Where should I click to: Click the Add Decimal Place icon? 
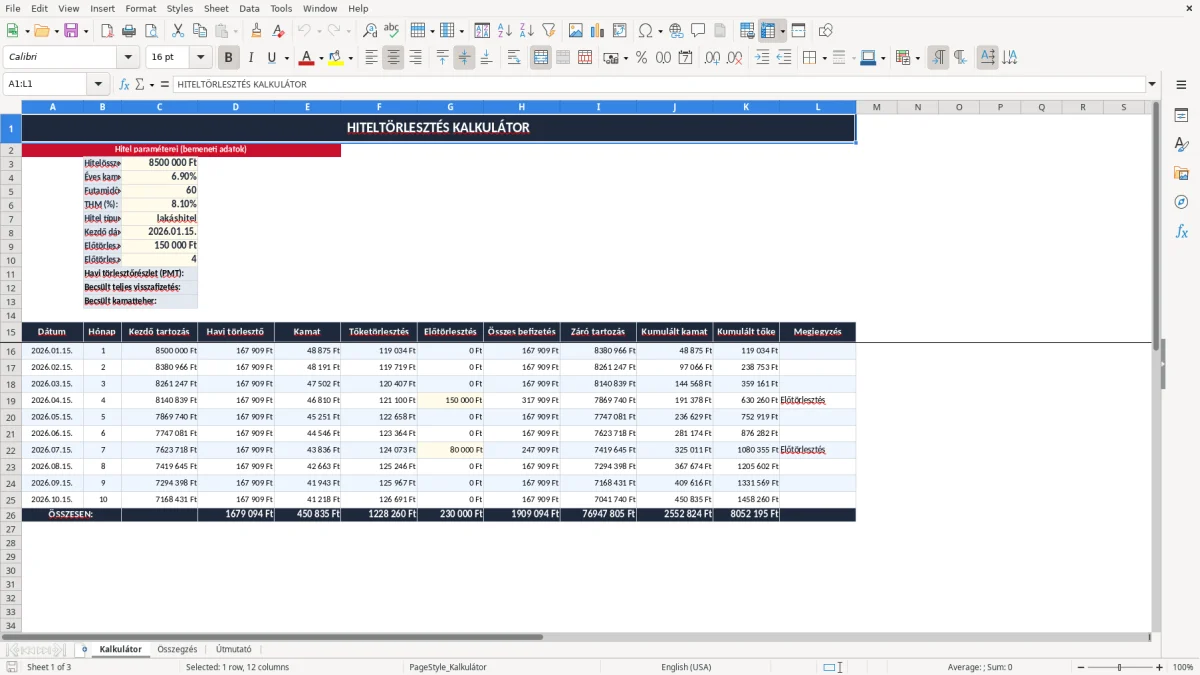coord(712,58)
